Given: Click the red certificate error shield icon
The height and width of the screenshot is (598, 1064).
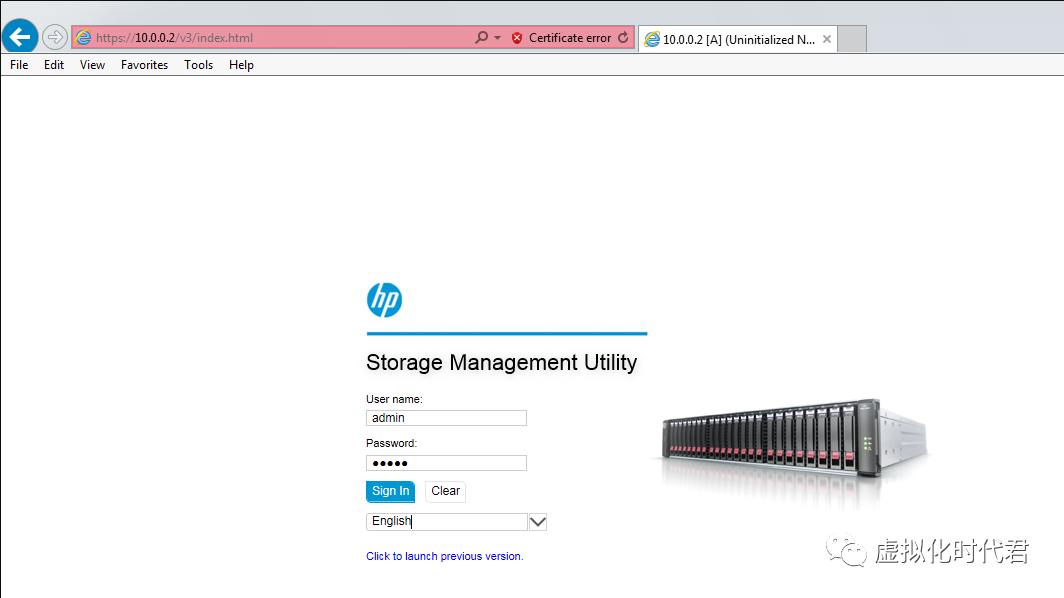Looking at the screenshot, I should coord(517,38).
